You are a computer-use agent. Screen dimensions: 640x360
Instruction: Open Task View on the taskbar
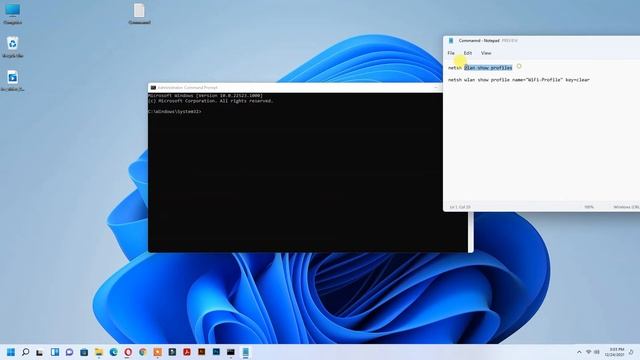click(x=40, y=352)
